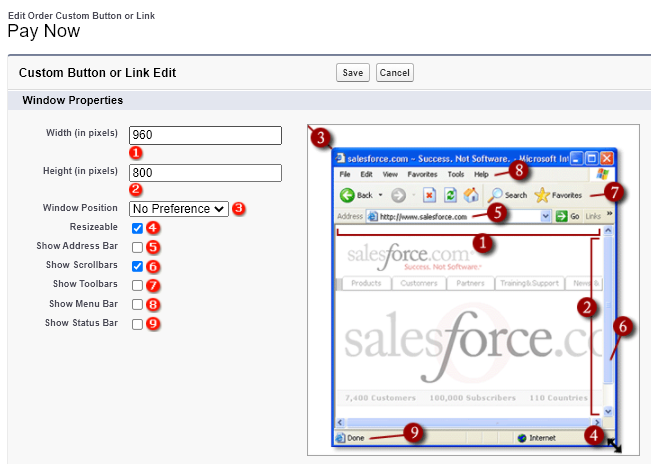Click the 'Width (in pixels)' label
Screen dimensions: 651x464
point(82,133)
